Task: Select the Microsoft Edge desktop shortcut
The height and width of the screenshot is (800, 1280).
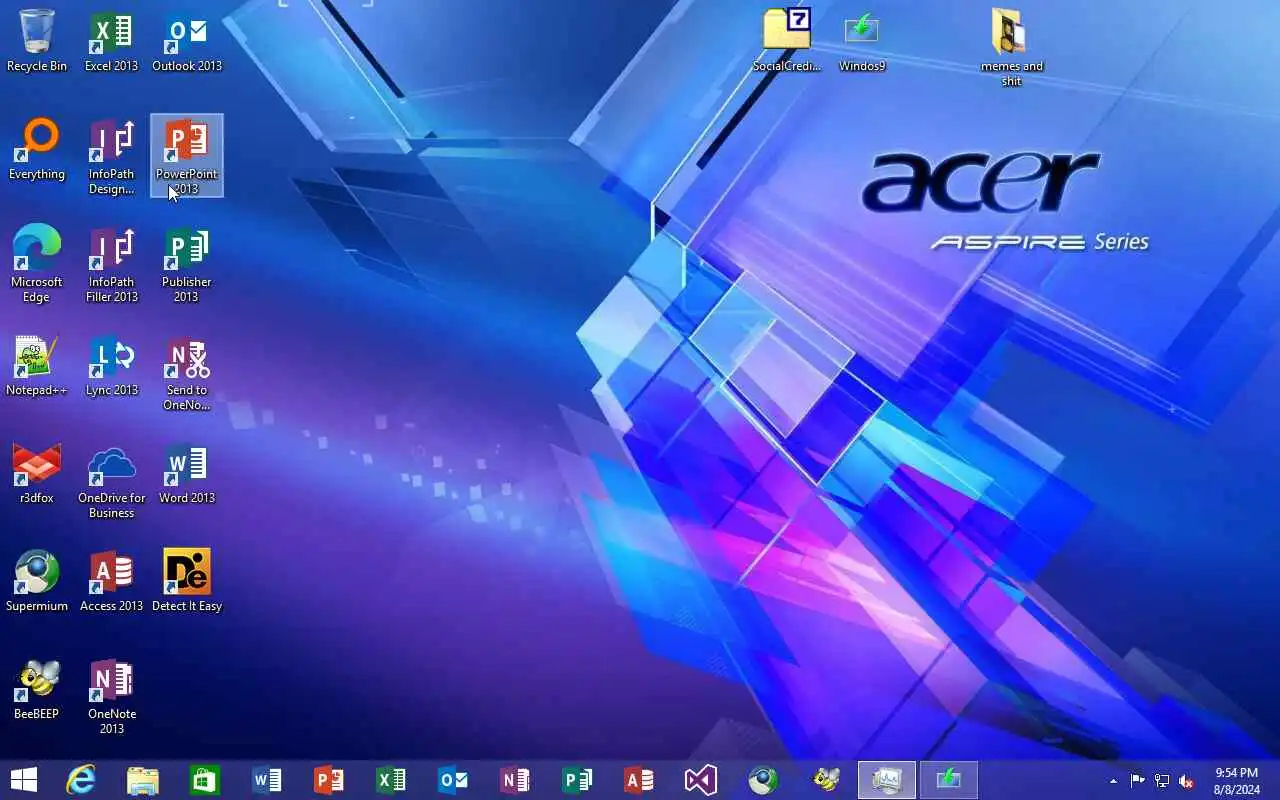Action: click(37, 264)
